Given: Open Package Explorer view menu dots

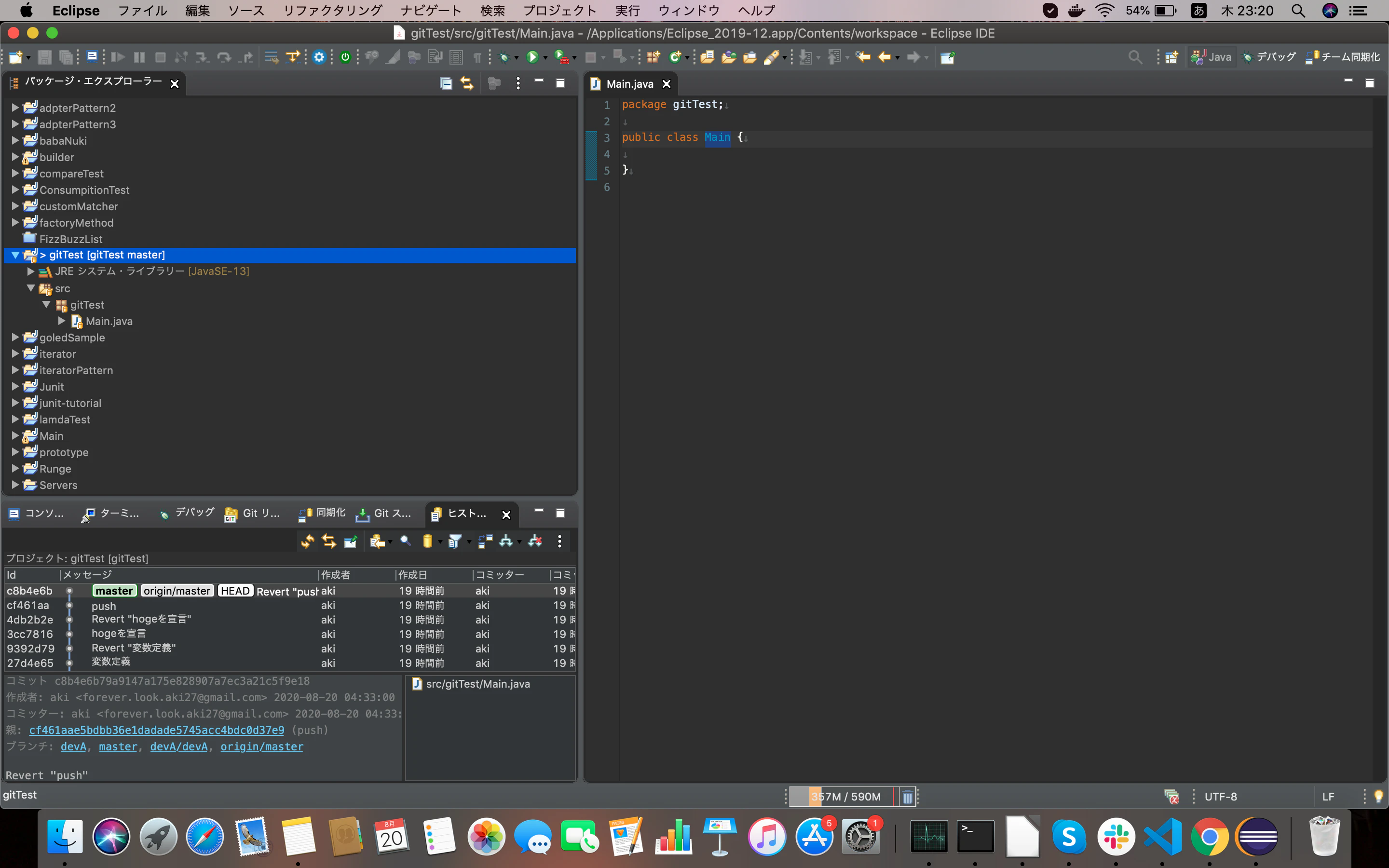Looking at the screenshot, I should [517, 83].
